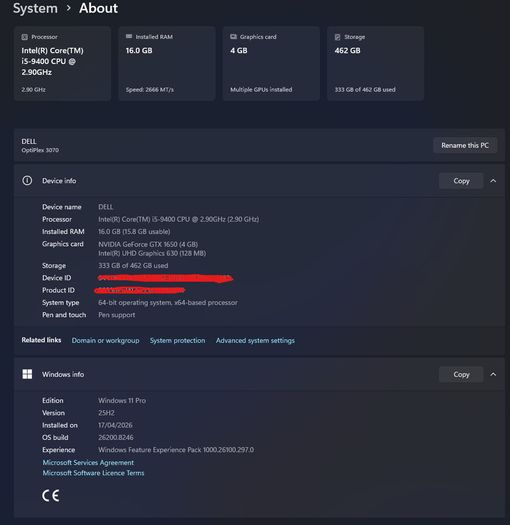Screen dimensions: 510x525
Task: Click the Windows logo icon beside Windows info
Action: pos(27,374)
